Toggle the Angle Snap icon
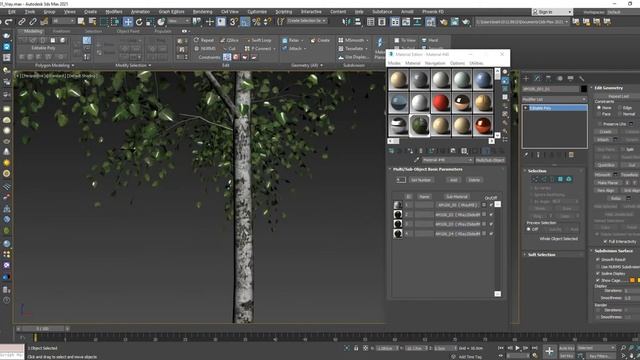 245,22
